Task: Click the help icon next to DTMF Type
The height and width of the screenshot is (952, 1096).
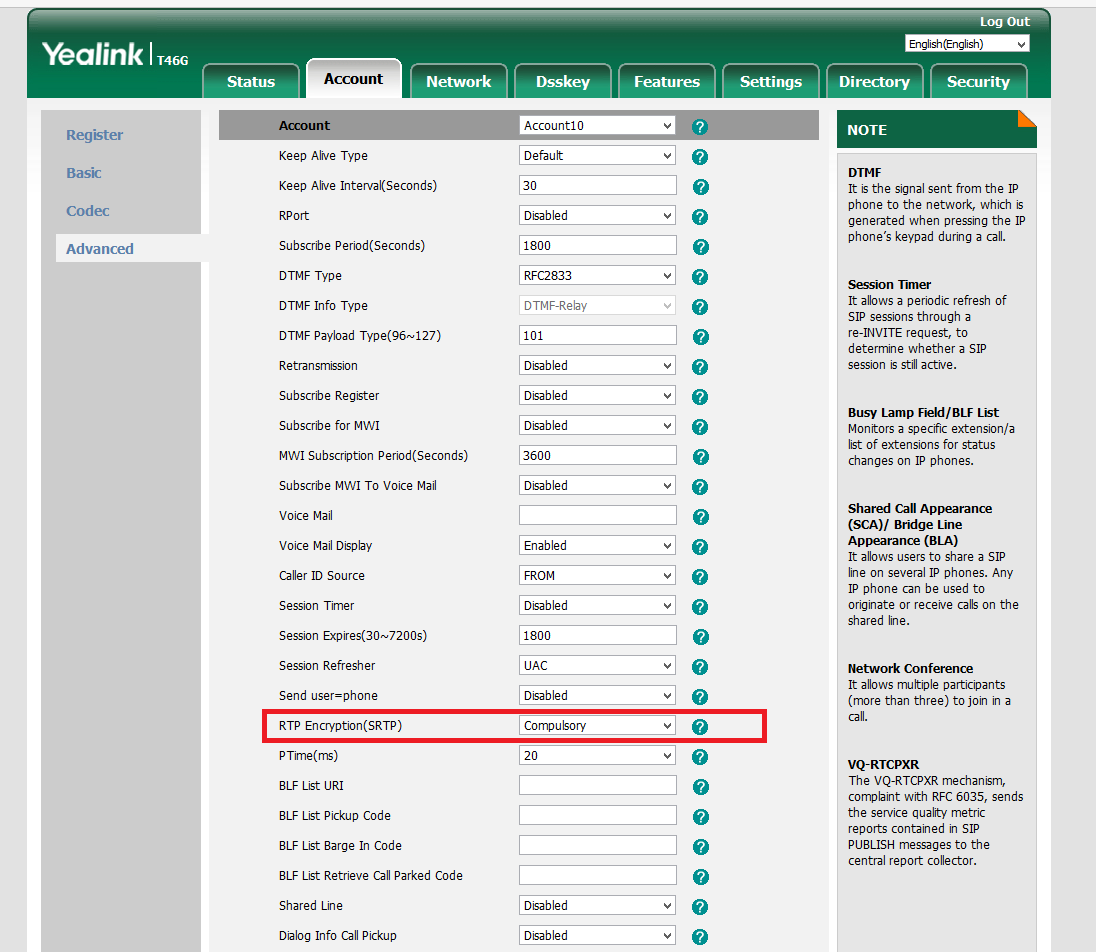Action: tap(700, 277)
